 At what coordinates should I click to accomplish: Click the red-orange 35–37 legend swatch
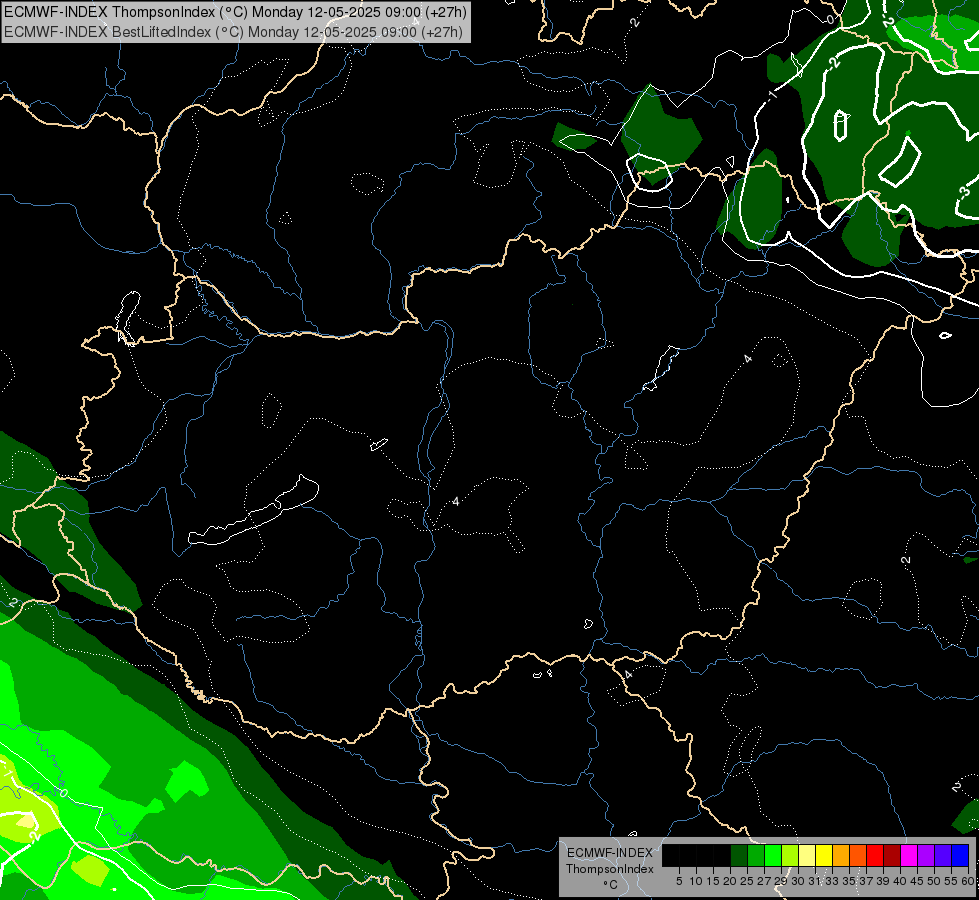coord(858,856)
